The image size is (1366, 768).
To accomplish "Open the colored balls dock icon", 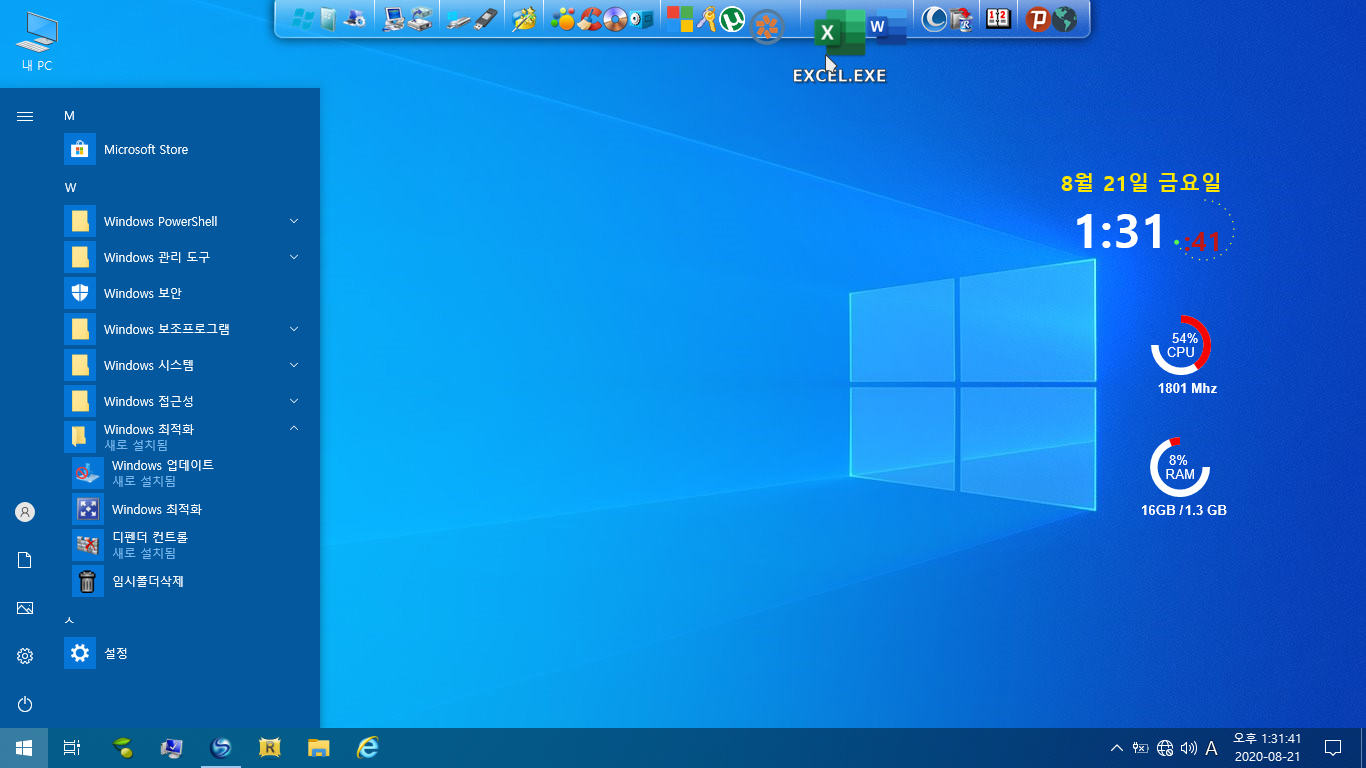I will [x=564, y=19].
